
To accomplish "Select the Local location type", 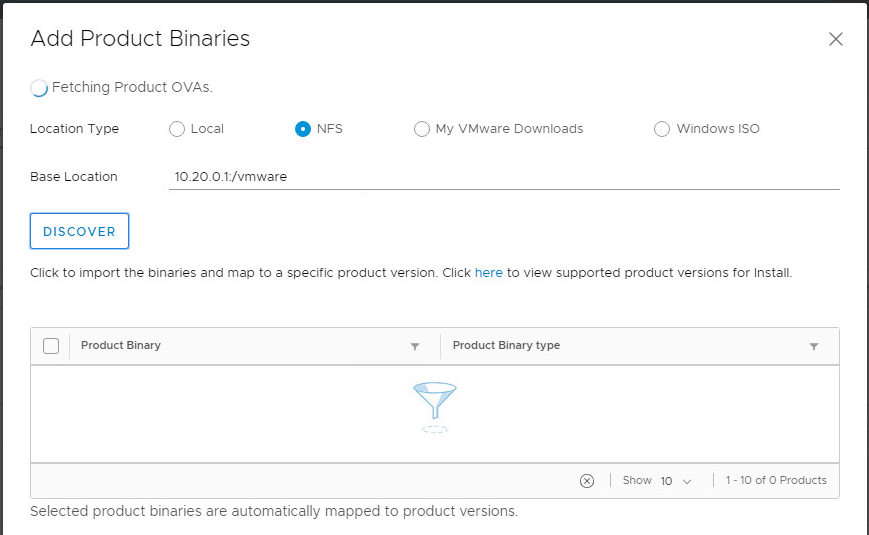I will [x=177, y=129].
